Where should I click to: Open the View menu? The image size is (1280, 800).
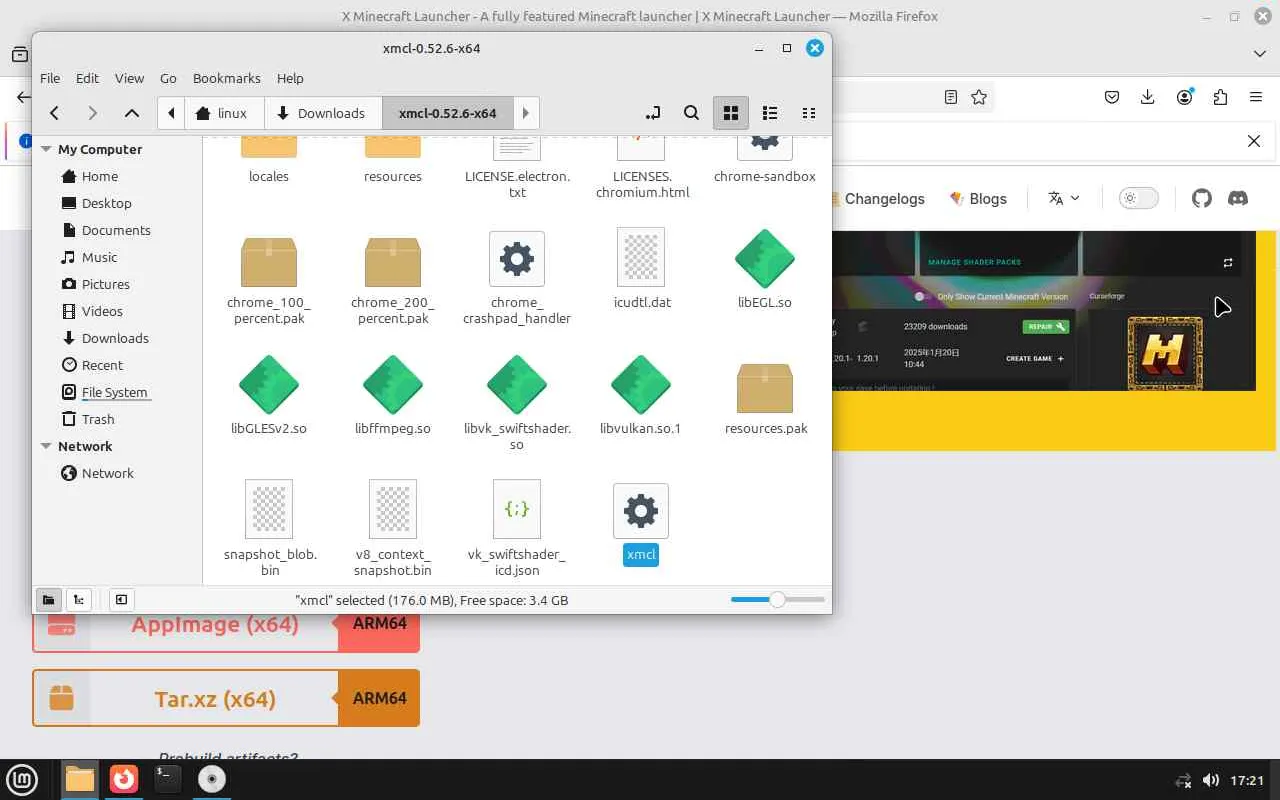(x=129, y=78)
